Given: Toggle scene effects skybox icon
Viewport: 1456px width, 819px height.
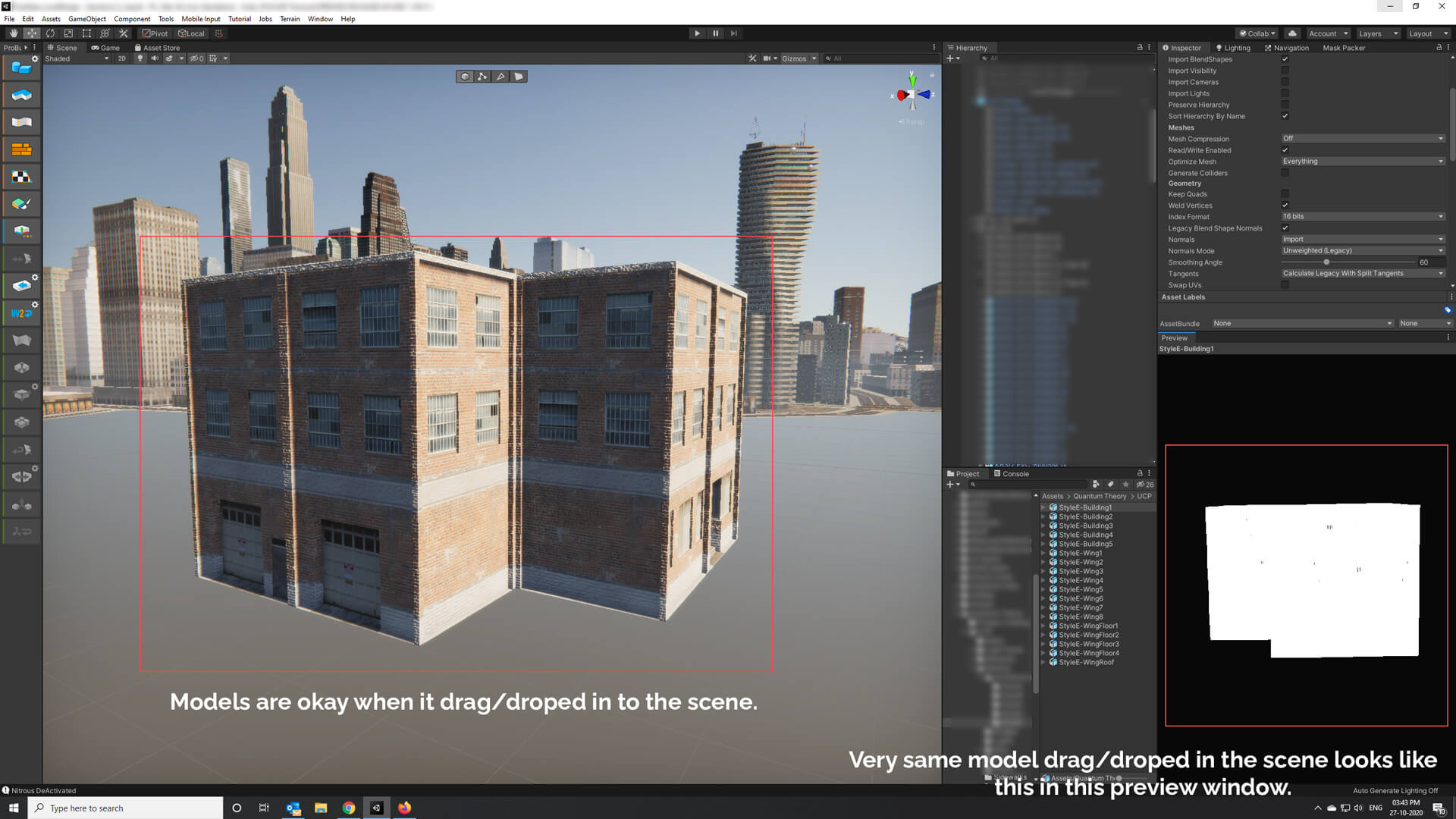Looking at the screenshot, I should (x=170, y=58).
